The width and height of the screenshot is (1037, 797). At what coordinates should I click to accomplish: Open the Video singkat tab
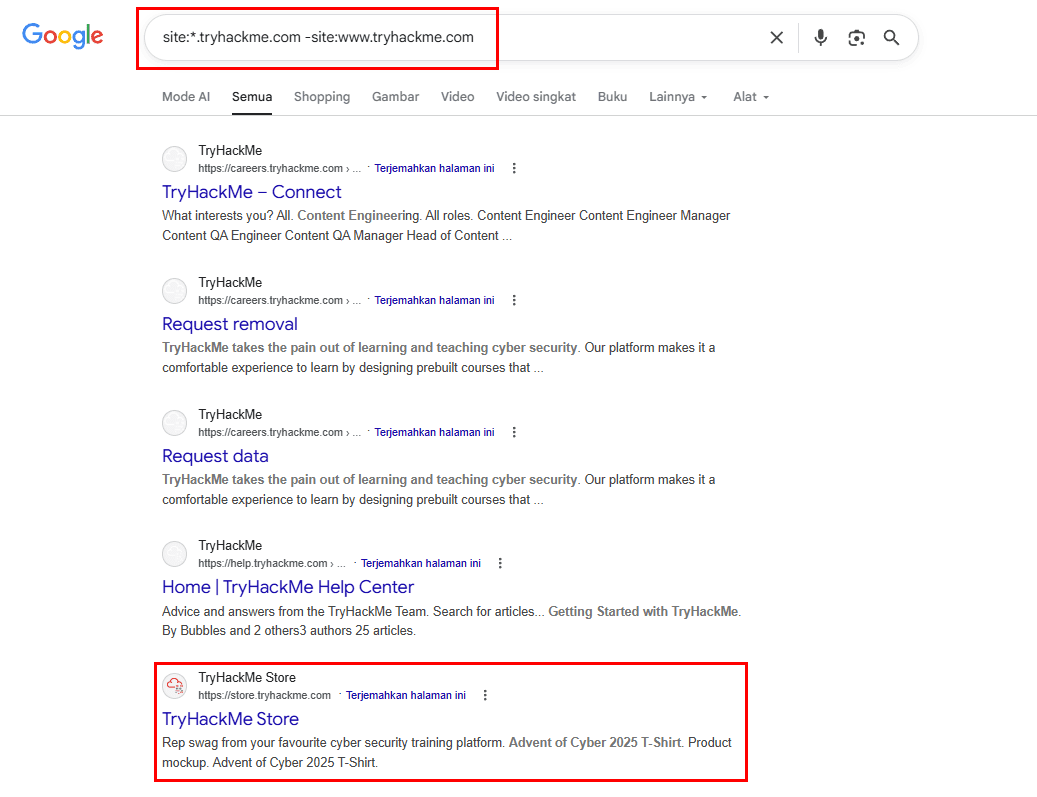536,97
